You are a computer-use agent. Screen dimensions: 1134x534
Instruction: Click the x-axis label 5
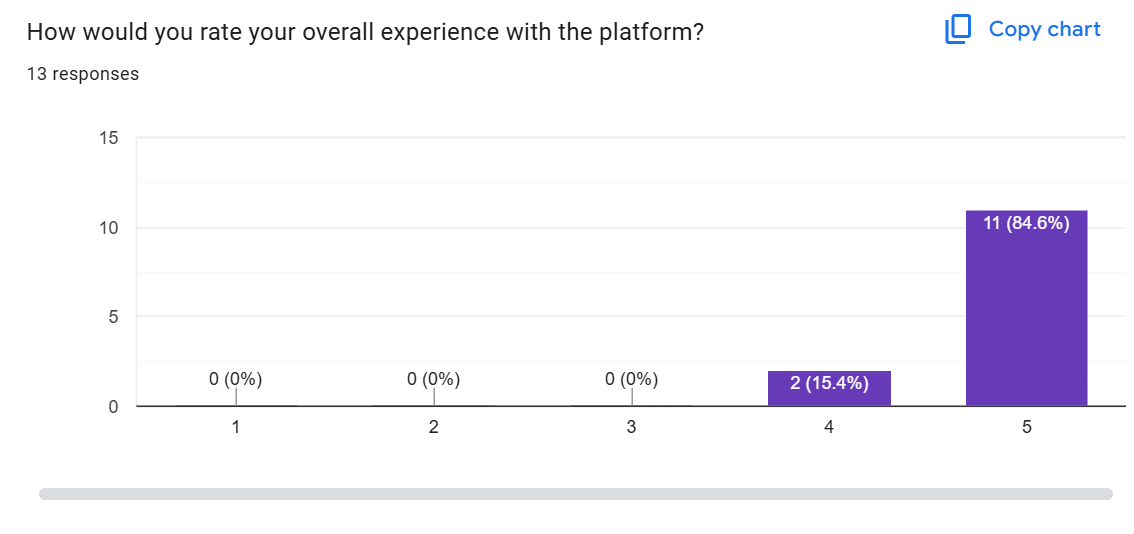(x=1026, y=427)
